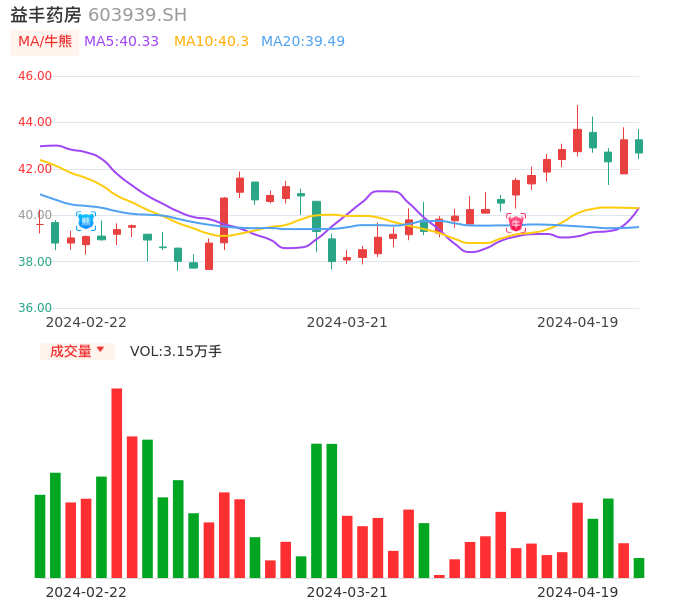The height and width of the screenshot is (606, 686).
Task: Click the 46.00 price axis label
Action: point(35,76)
